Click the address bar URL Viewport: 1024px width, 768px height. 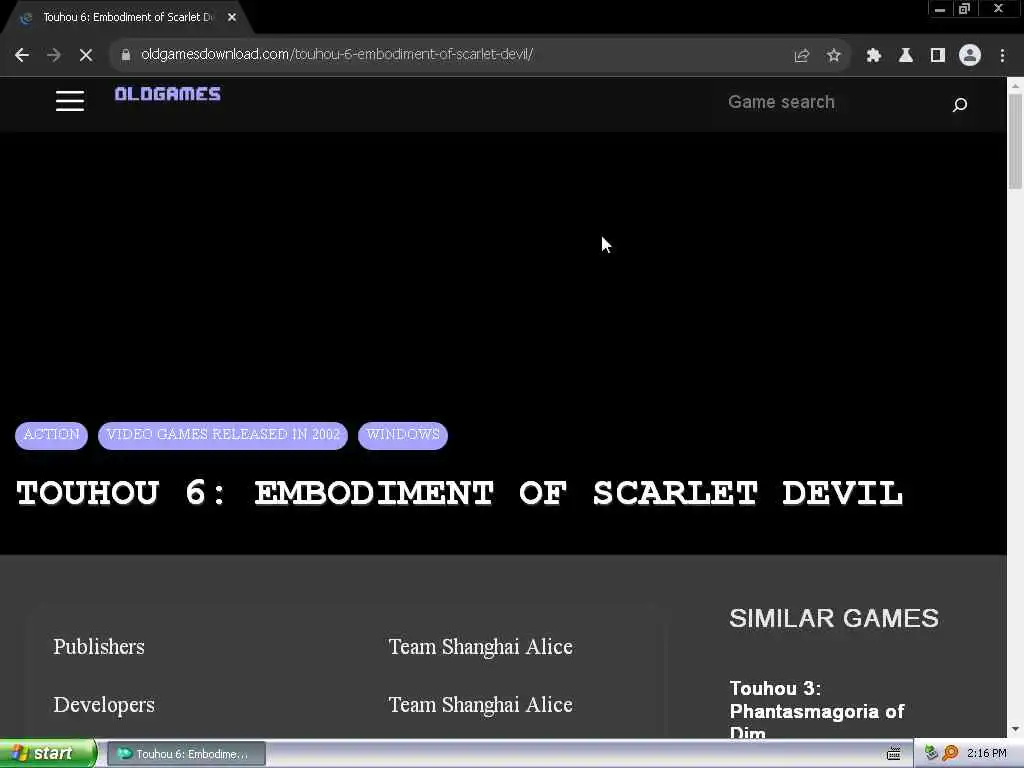[x=338, y=54]
